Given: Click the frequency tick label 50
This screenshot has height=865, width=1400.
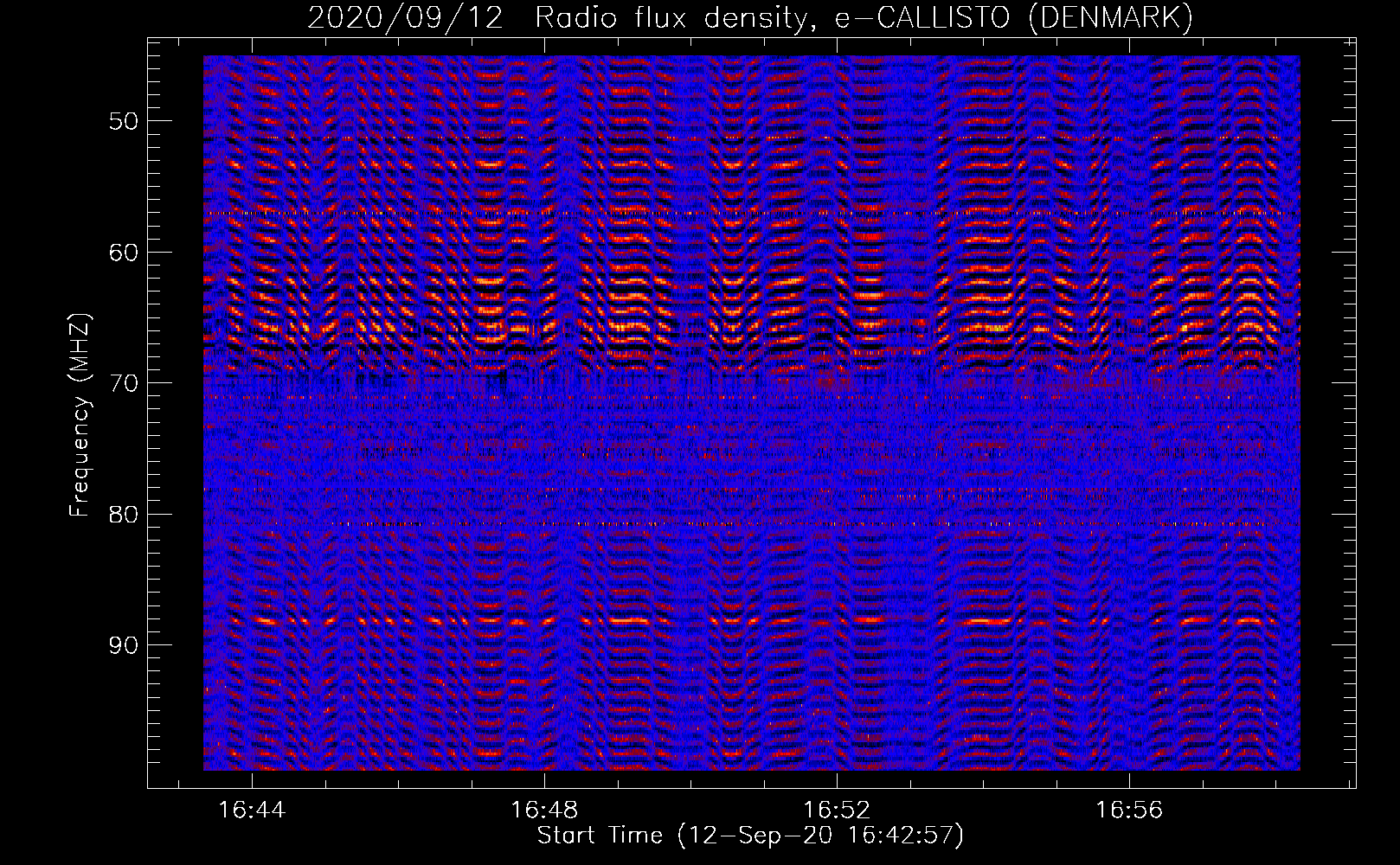Looking at the screenshot, I should 123,121.
